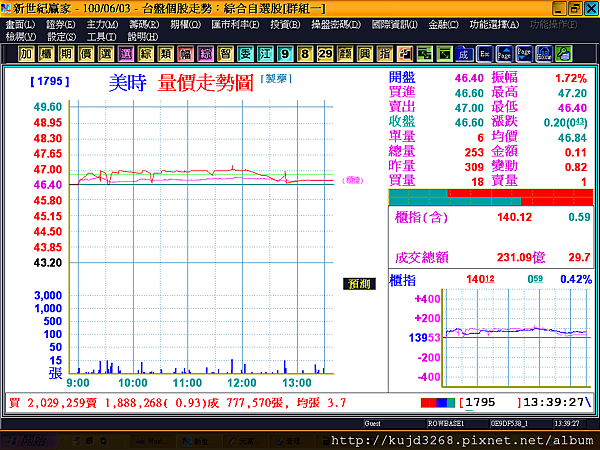The height and width of the screenshot is (450, 600).
Task: Click the 預測 forecast button
Action: (x=359, y=284)
